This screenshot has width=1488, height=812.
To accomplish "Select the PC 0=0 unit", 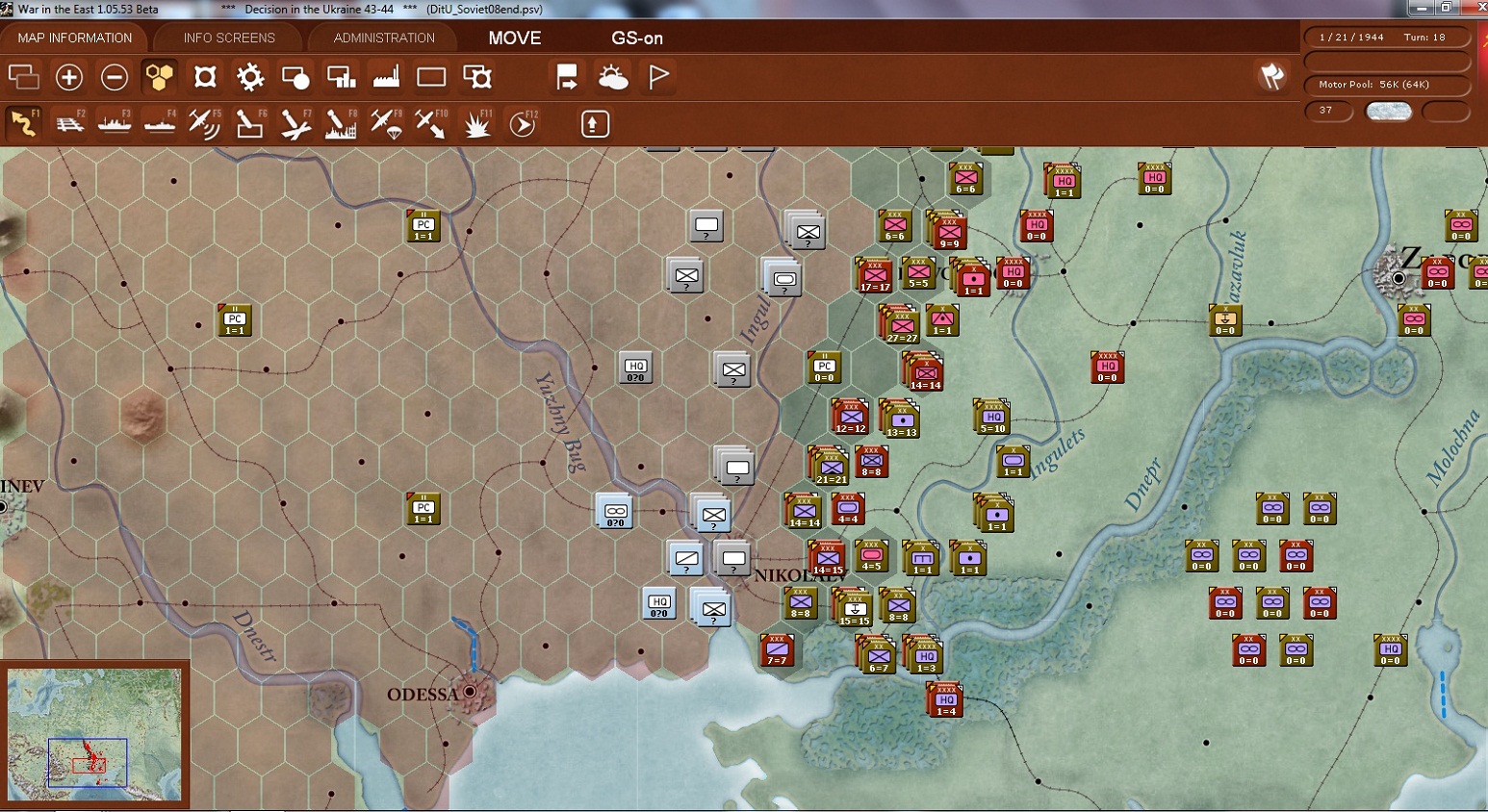I will pyautogui.click(x=825, y=368).
